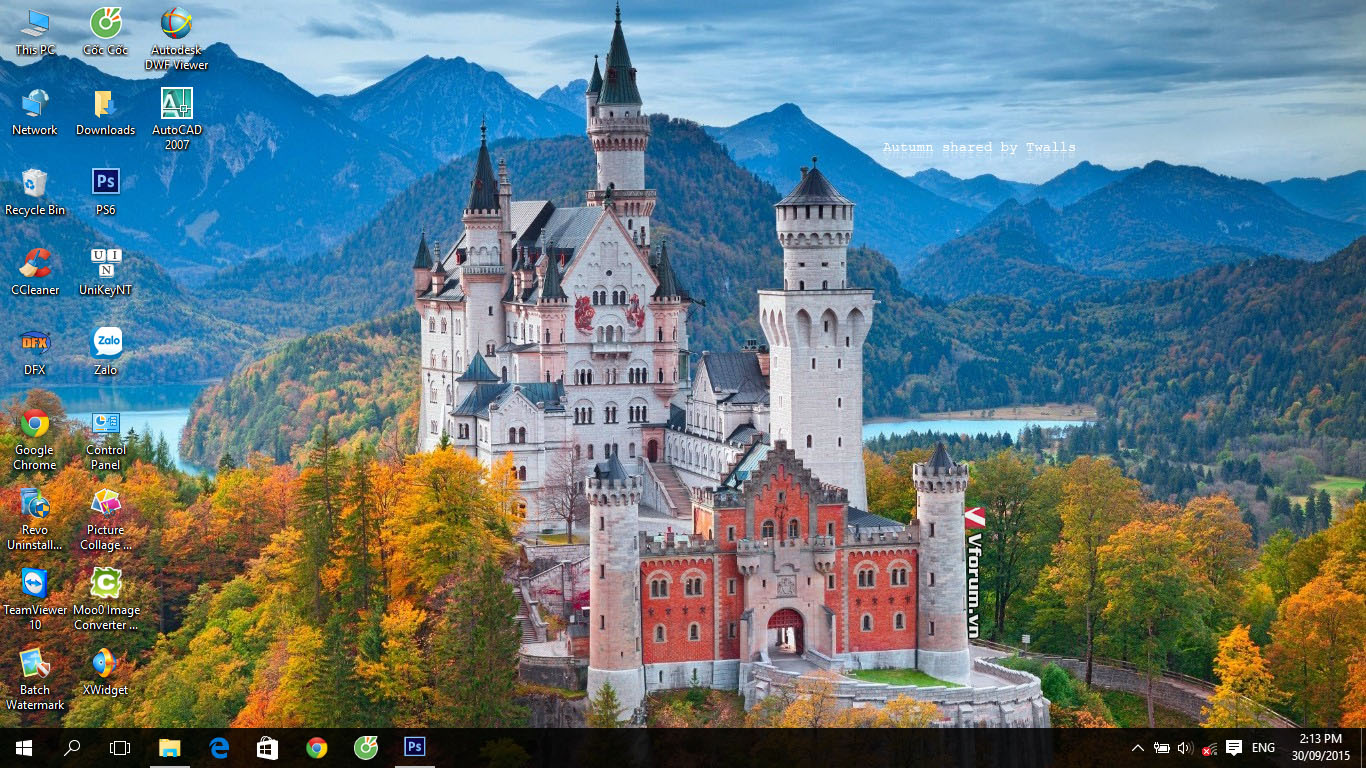The image size is (1366, 768).
Task: Select the Network desktop icon
Action: pos(35,111)
